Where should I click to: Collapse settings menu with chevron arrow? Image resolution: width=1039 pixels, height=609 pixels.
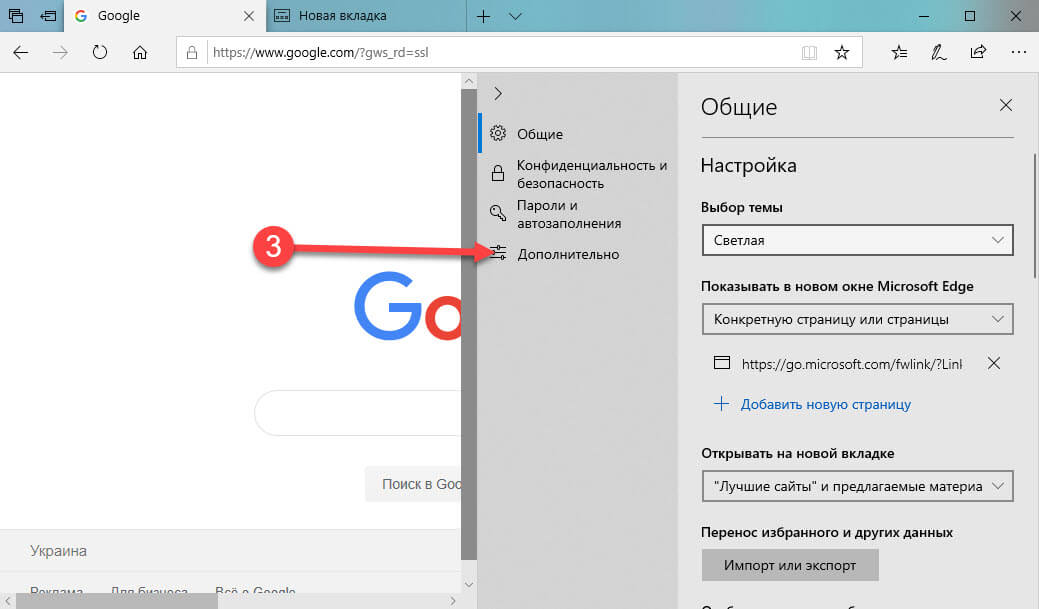coord(498,93)
